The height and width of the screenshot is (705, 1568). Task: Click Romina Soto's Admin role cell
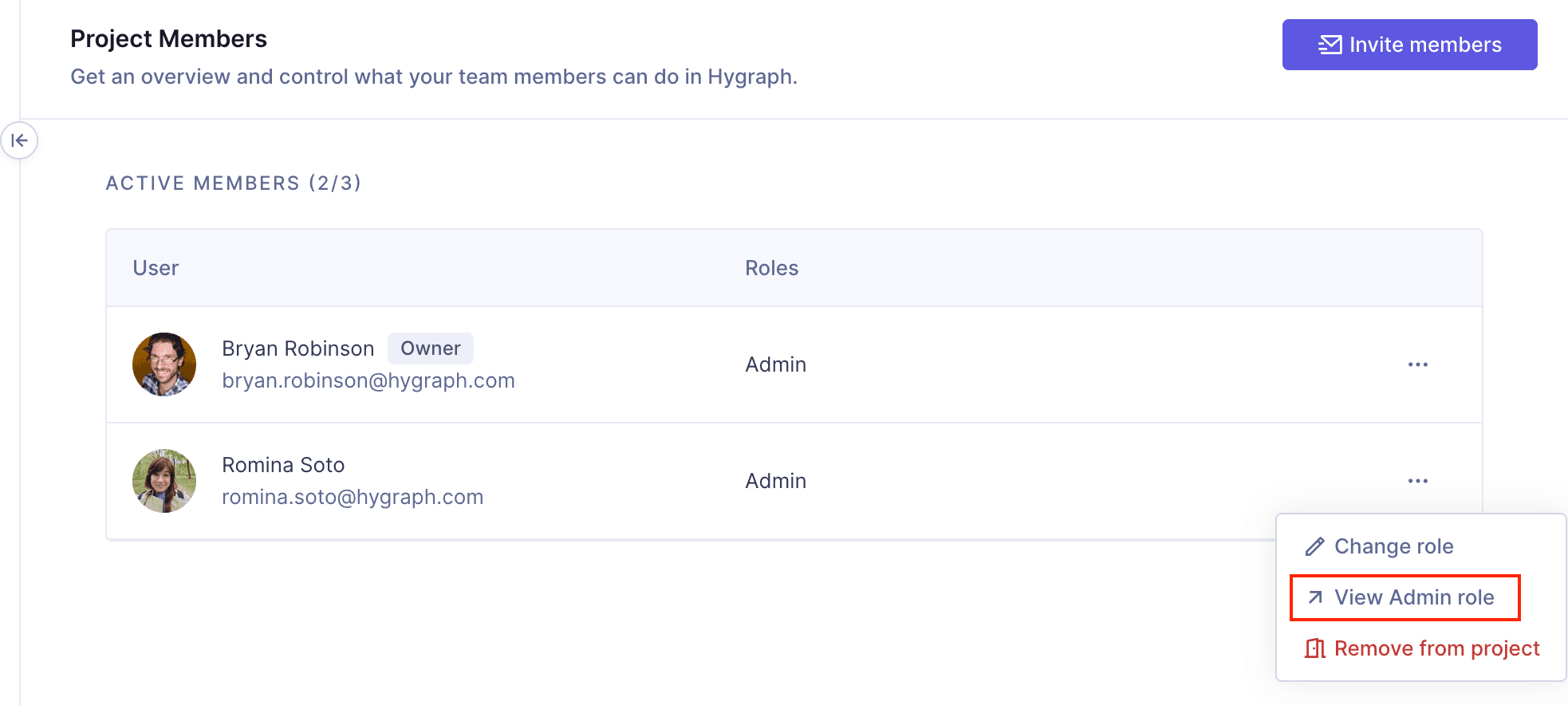[x=775, y=481]
